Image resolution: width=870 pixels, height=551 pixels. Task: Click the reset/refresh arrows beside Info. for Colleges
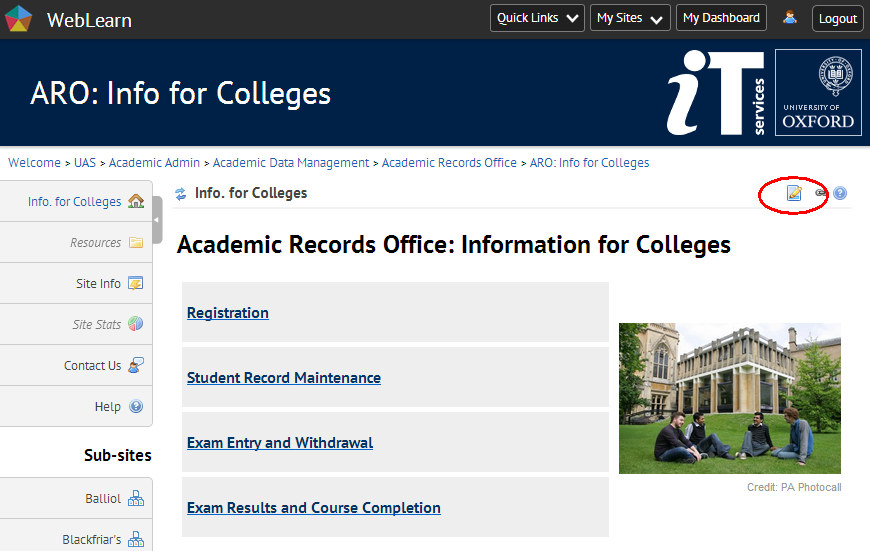click(181, 194)
